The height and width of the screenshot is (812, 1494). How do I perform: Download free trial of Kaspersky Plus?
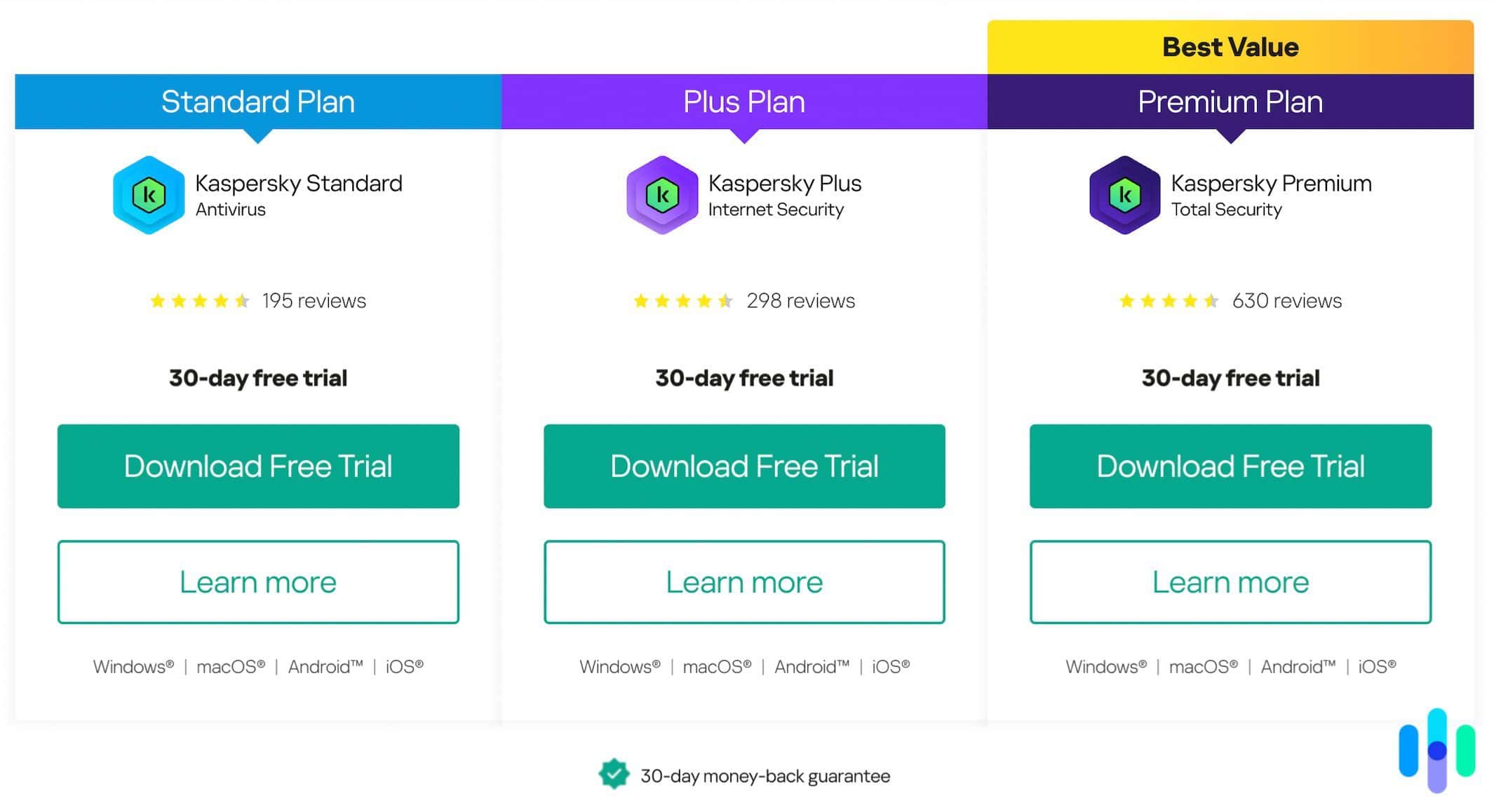743,466
